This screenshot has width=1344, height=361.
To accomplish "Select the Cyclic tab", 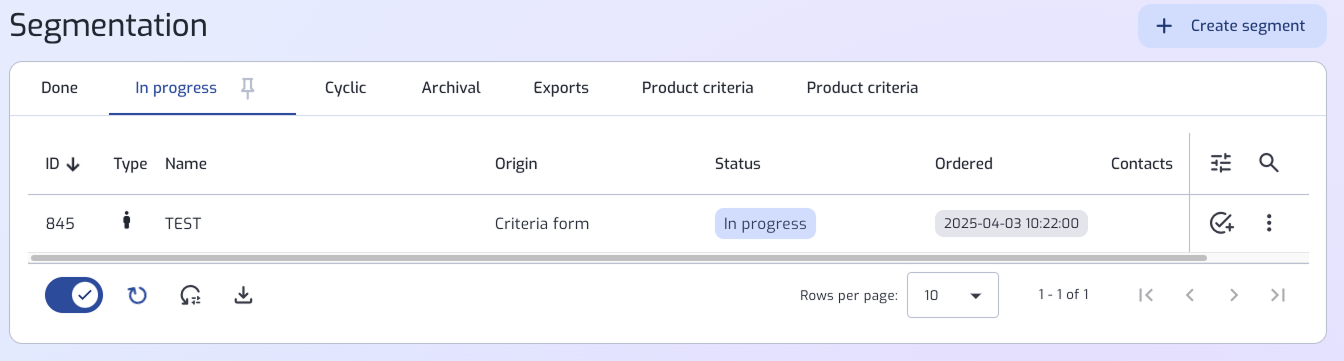I will click(346, 88).
